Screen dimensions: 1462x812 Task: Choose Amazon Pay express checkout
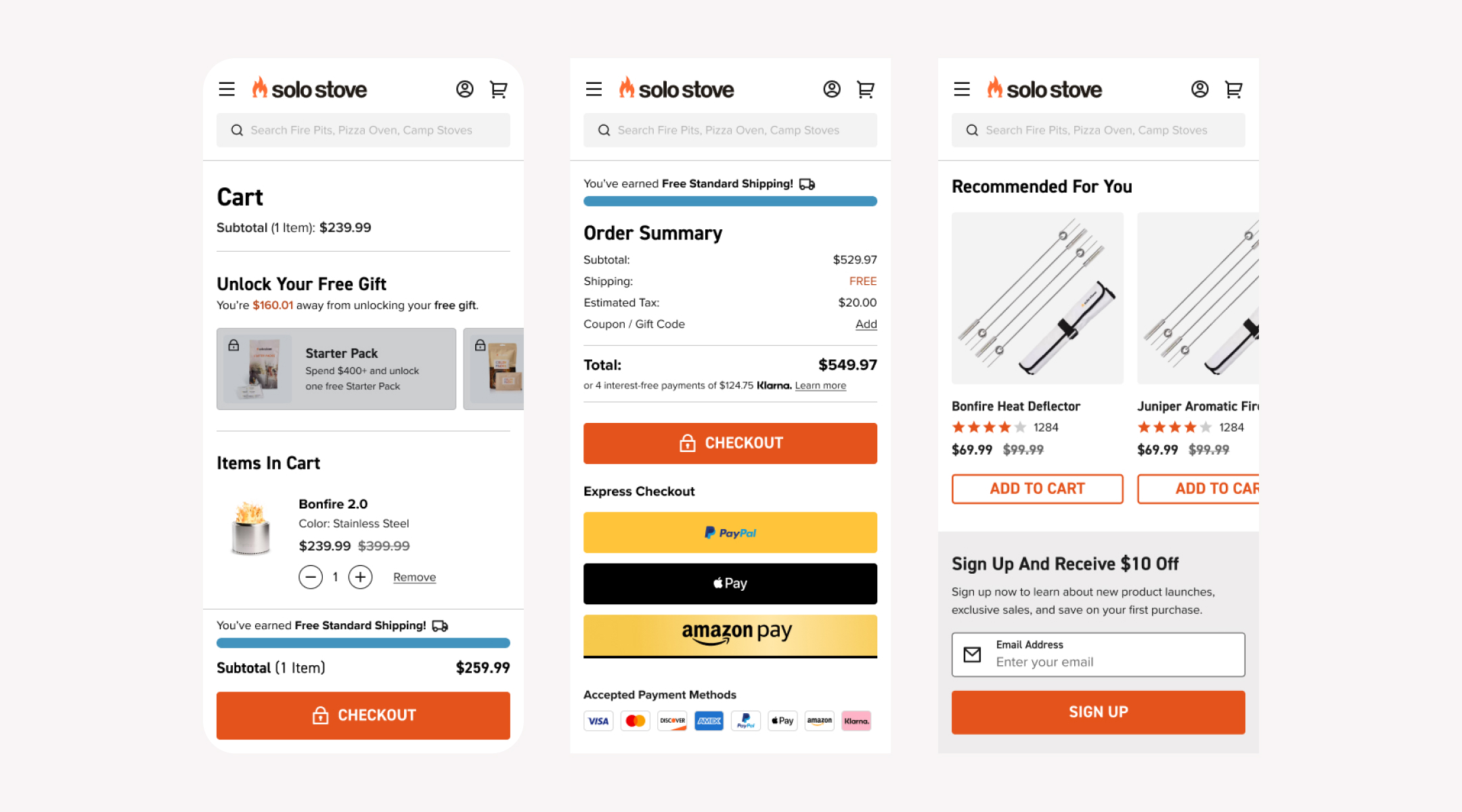click(730, 636)
